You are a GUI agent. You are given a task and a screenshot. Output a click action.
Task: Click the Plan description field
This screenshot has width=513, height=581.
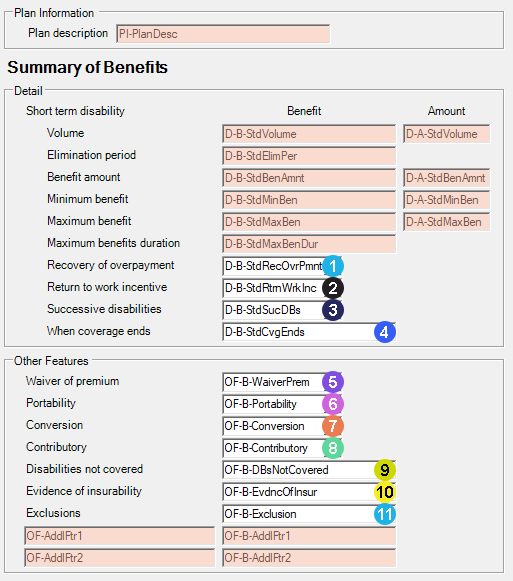(223, 34)
